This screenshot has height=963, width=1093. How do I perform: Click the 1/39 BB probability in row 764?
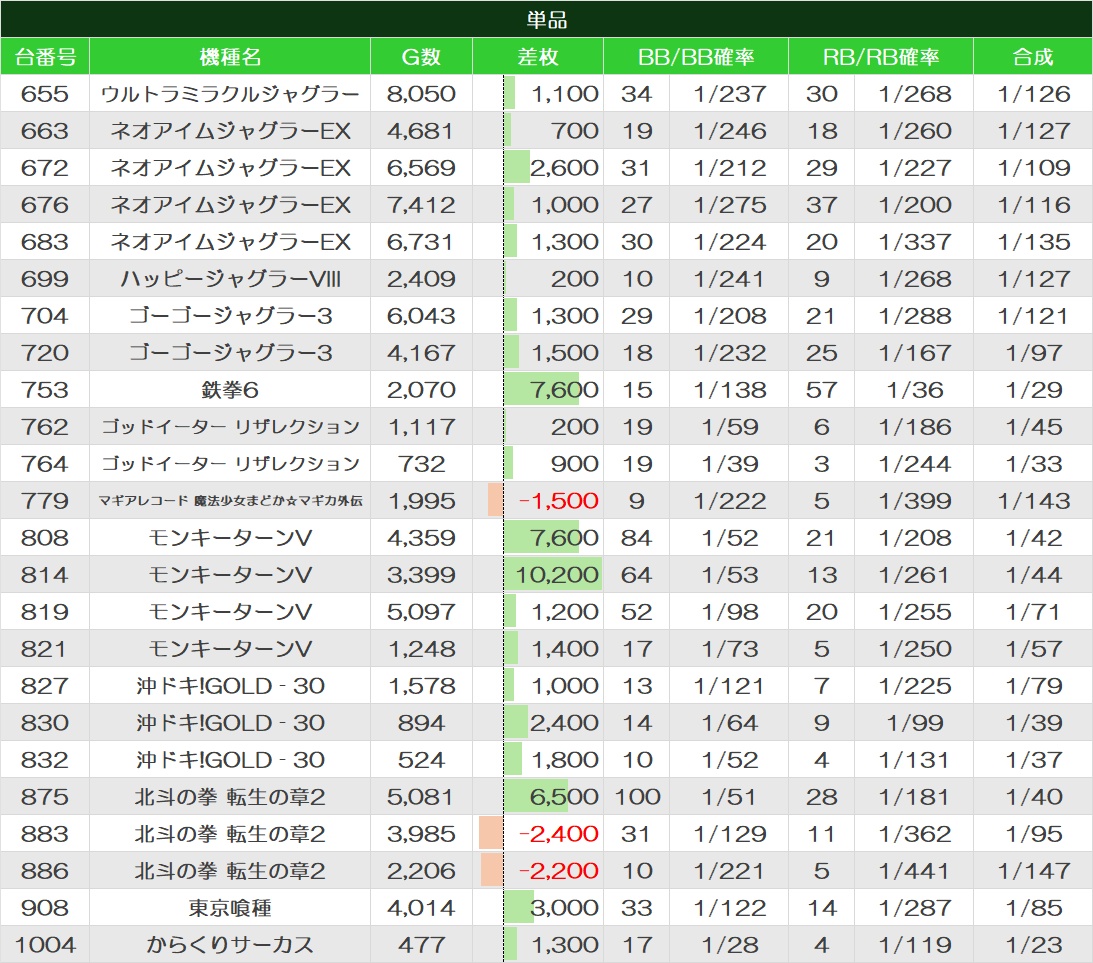[730, 463]
